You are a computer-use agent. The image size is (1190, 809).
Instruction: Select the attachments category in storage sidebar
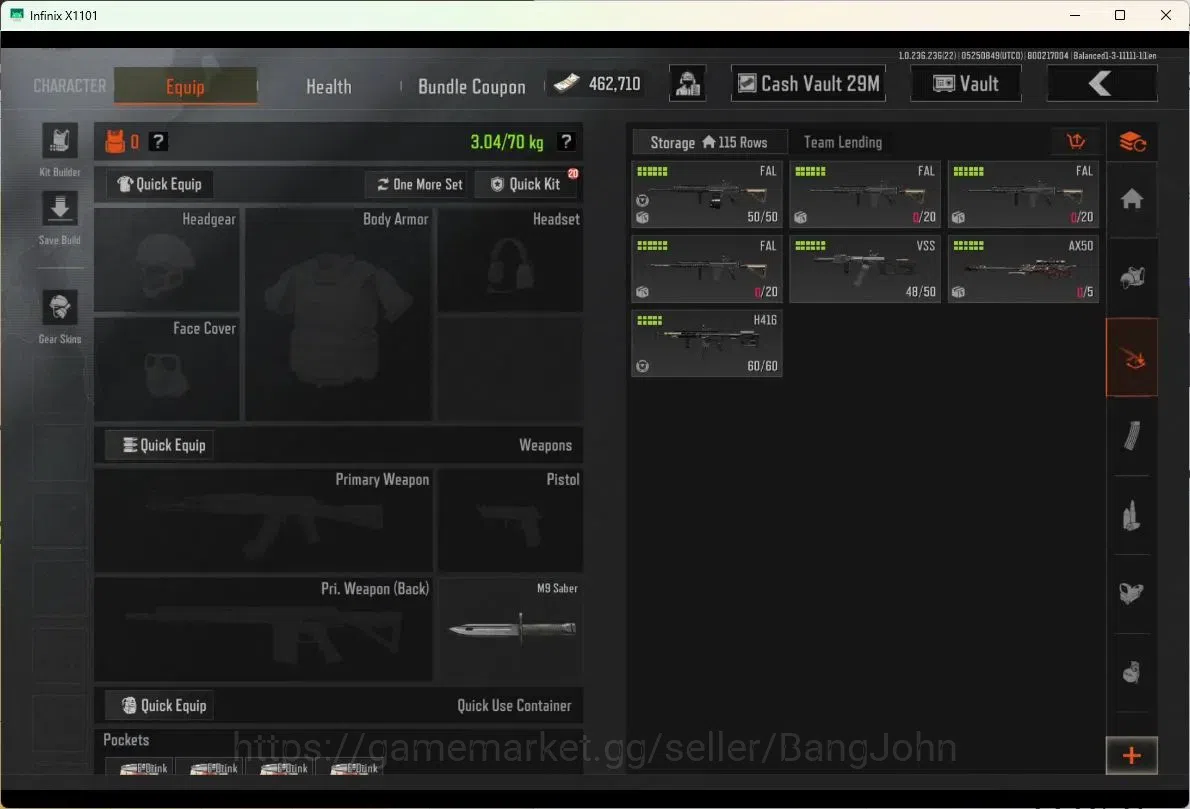point(1132,594)
